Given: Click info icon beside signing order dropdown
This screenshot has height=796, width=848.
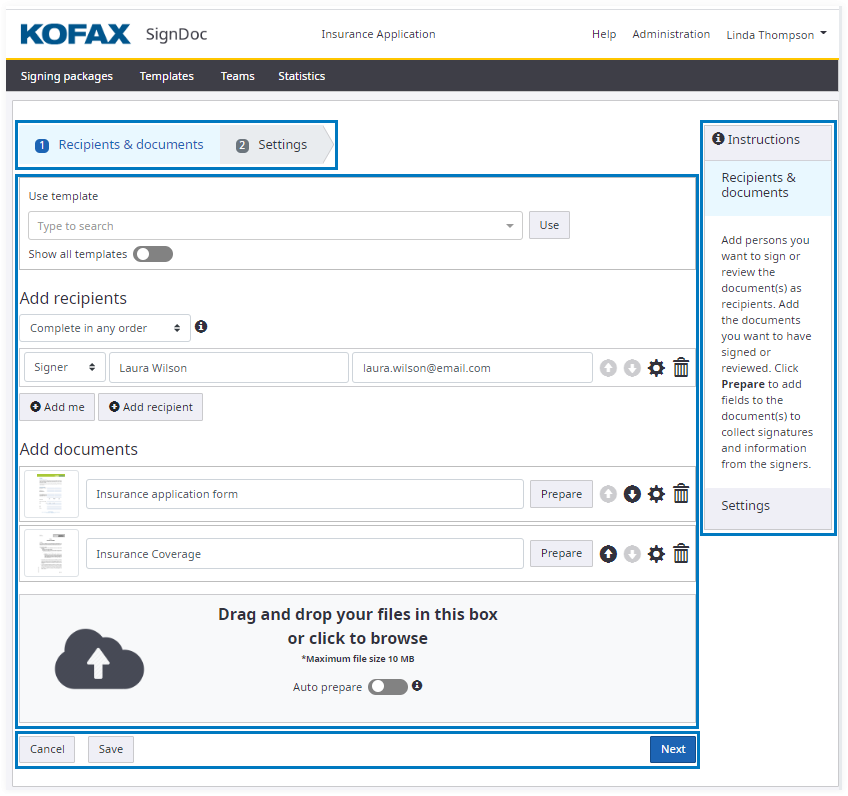Looking at the screenshot, I should [x=201, y=327].
